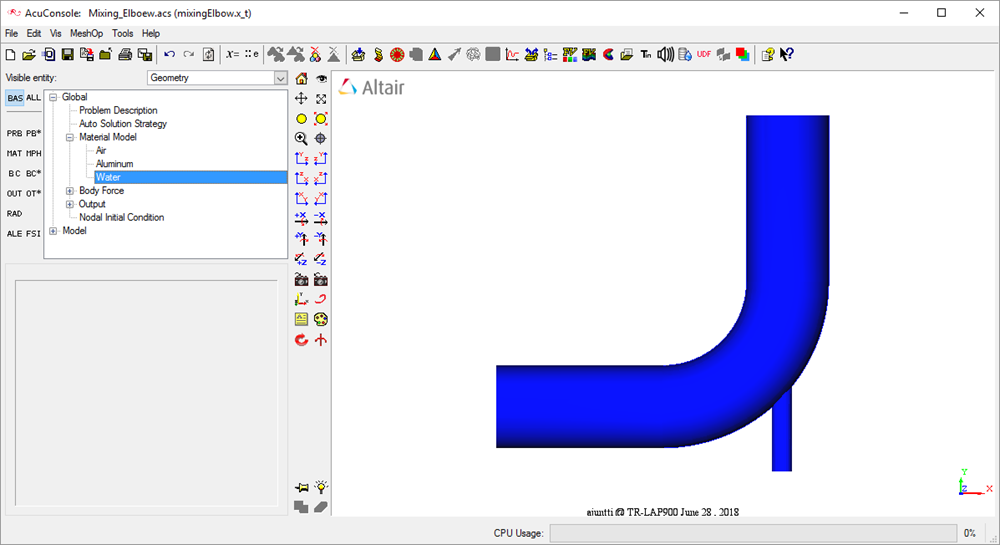
Task: Expand the Model tree node
Action: (x=53, y=231)
